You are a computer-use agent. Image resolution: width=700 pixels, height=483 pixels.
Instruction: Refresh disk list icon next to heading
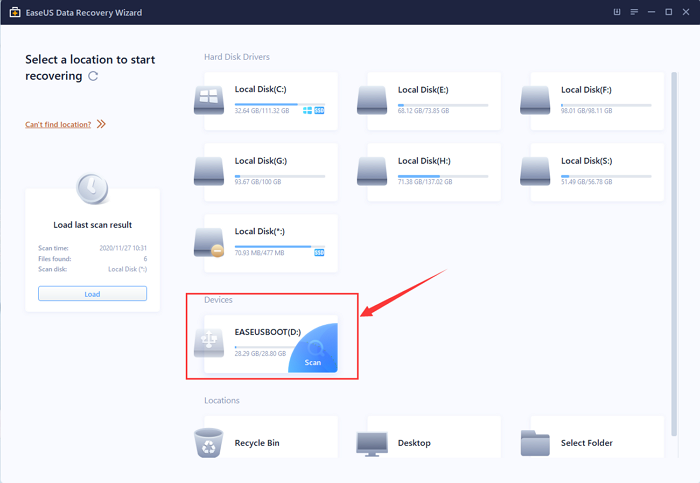[93, 76]
